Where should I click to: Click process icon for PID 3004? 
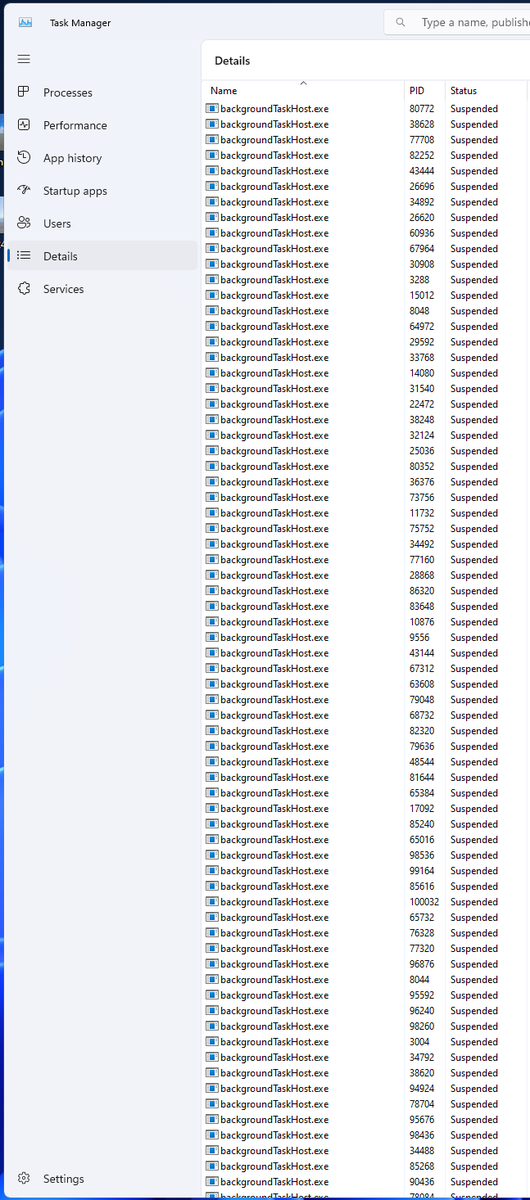click(x=212, y=1042)
